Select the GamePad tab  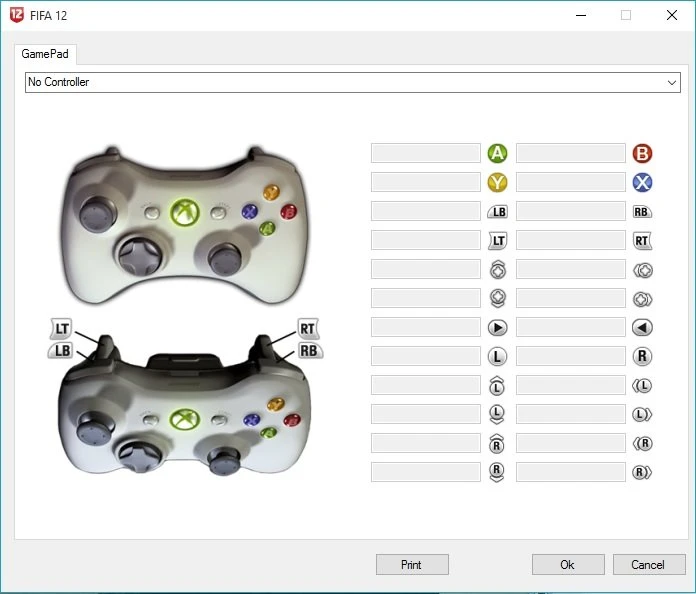[45, 54]
